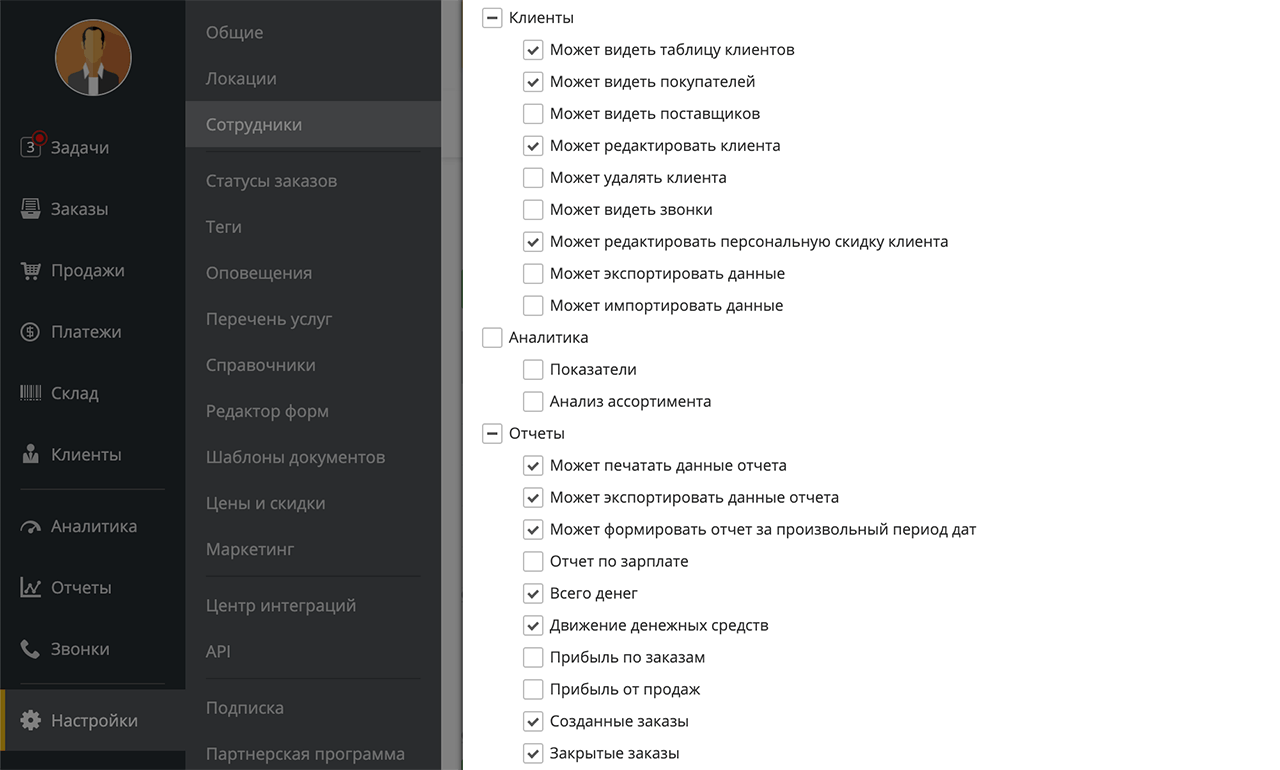
Task: Open the Статусы заказов settings section
Action: point(271,181)
